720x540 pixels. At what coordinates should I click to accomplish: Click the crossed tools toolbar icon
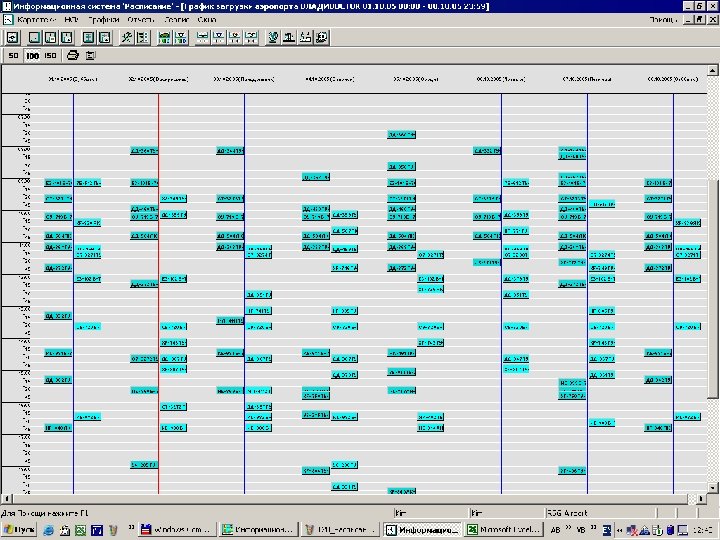127,37
